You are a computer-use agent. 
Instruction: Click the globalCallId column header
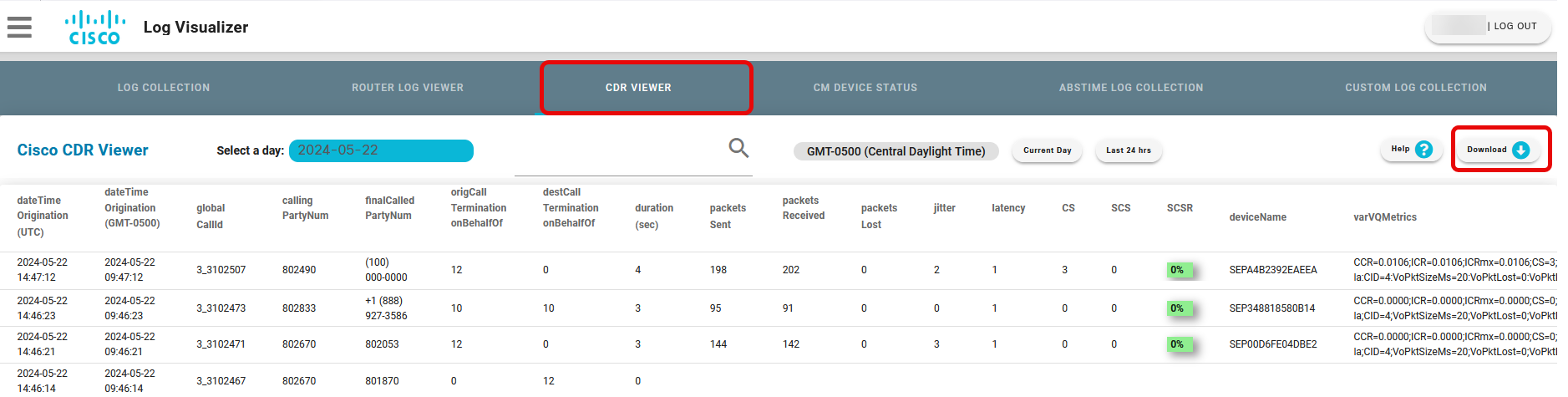click(211, 216)
